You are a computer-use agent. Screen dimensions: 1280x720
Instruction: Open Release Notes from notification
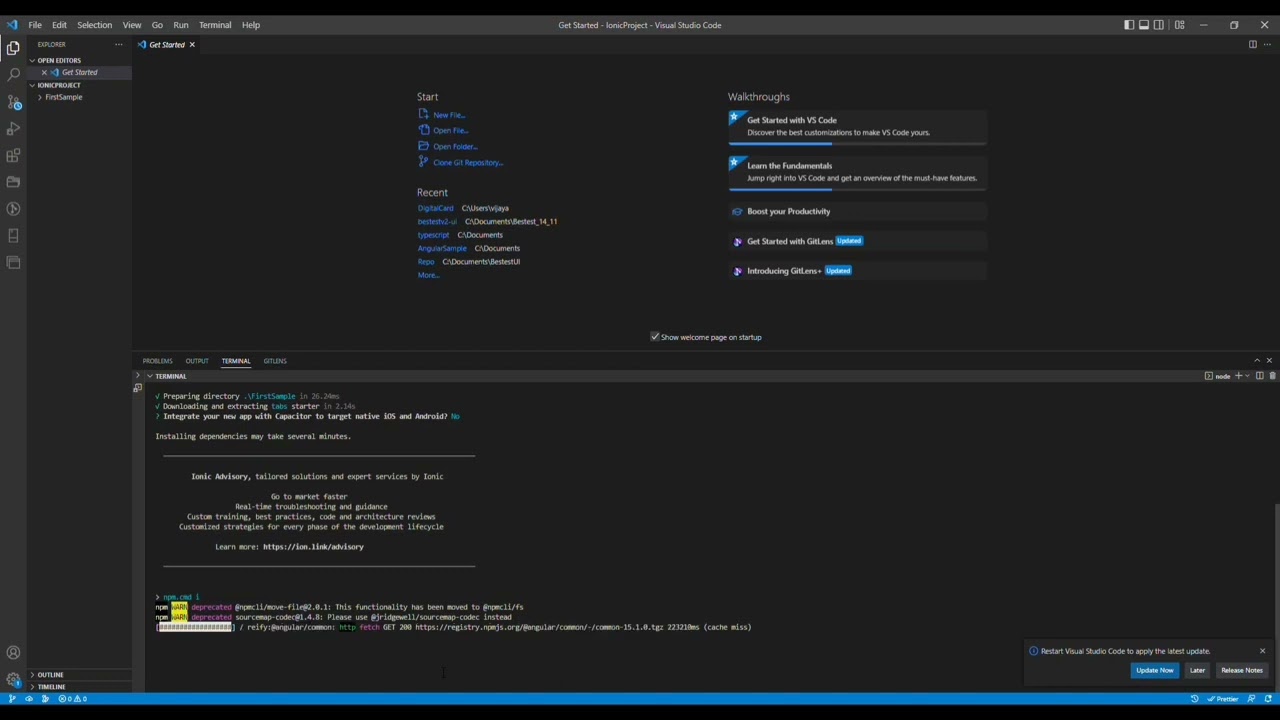point(1242,670)
